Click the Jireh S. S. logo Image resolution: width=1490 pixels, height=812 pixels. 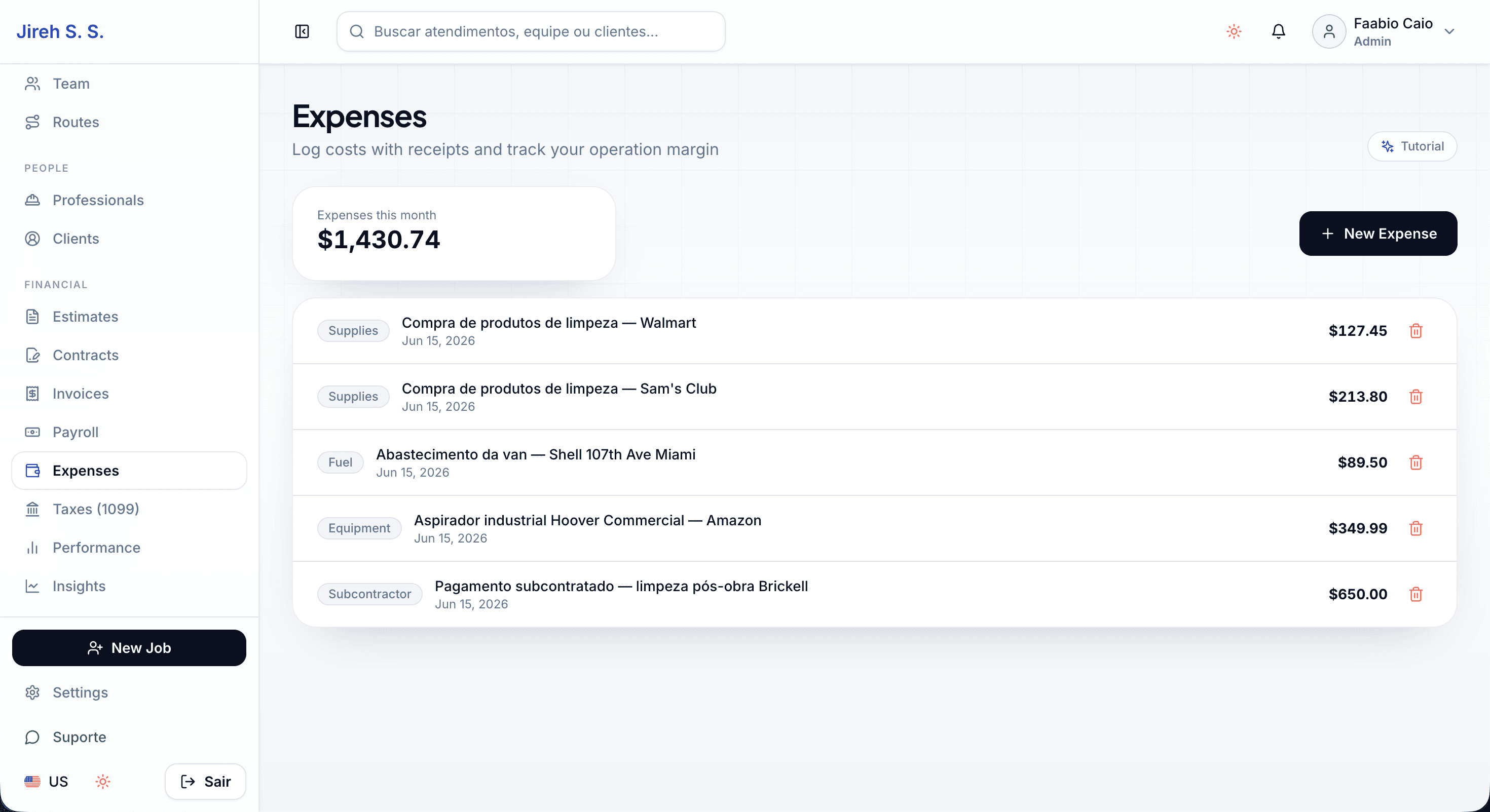[x=60, y=31]
